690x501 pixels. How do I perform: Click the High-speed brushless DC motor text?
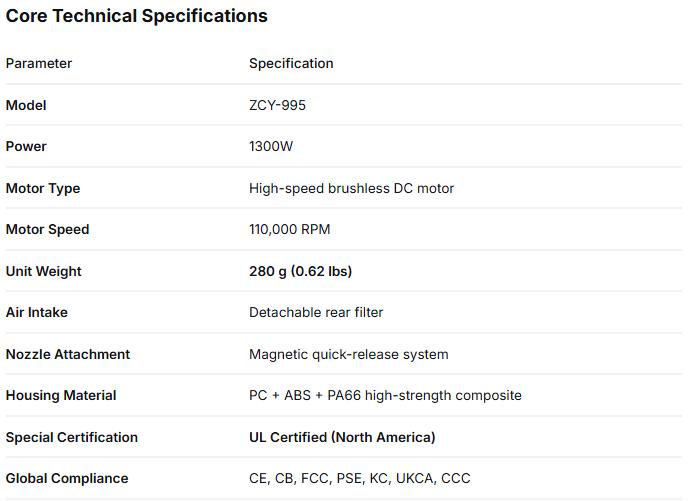(x=351, y=188)
